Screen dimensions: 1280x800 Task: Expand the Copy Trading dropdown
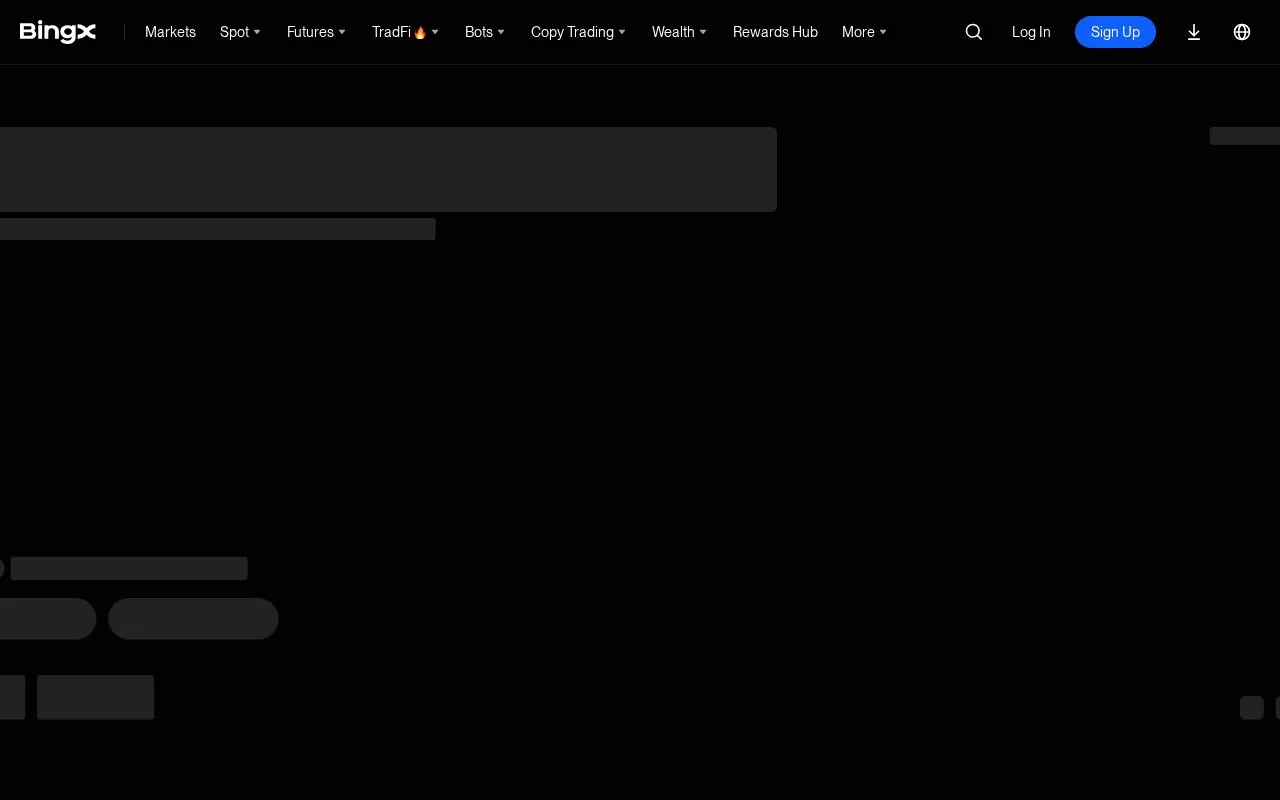(x=578, y=32)
